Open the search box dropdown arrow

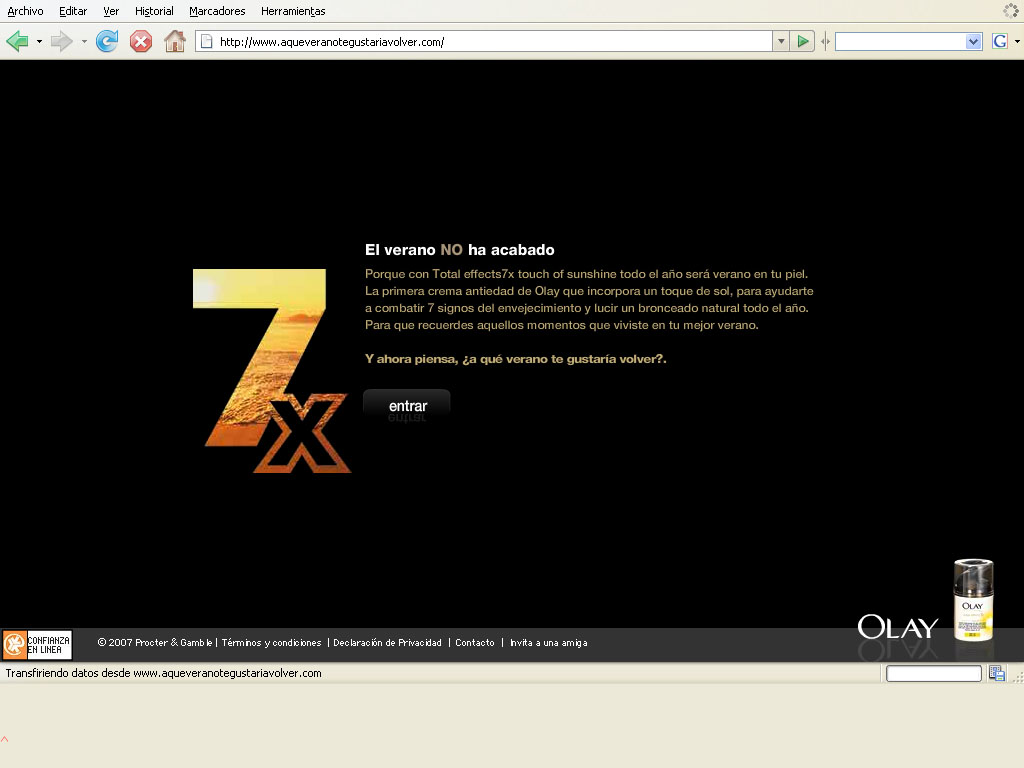click(974, 41)
